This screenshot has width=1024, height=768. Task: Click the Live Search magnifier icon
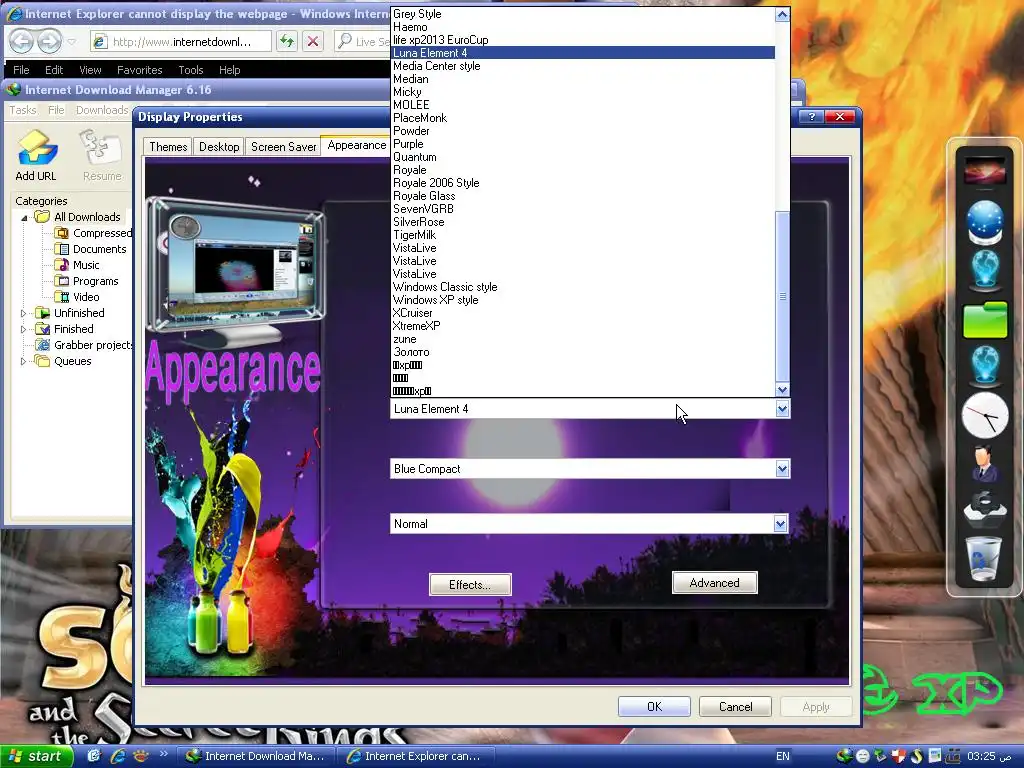pos(345,41)
